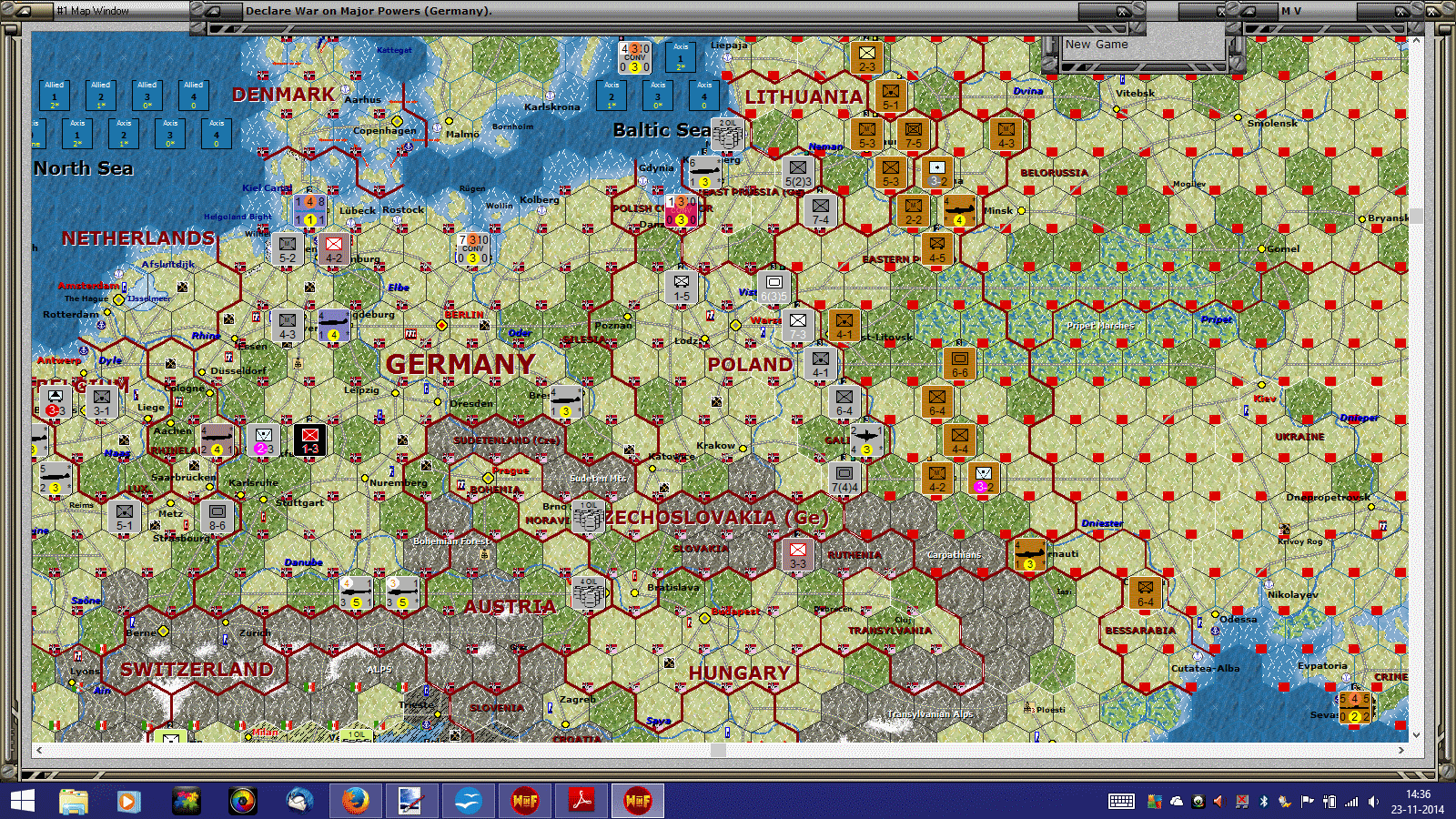Select the pink convoy counter near Danzig
Screen dimensions: 1456x819
pyautogui.click(x=682, y=210)
